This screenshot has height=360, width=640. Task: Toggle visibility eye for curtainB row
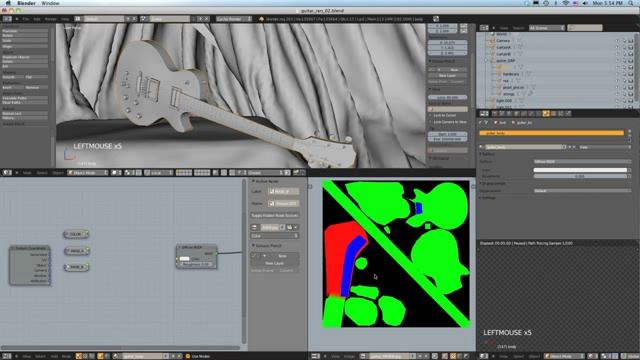coord(617,54)
